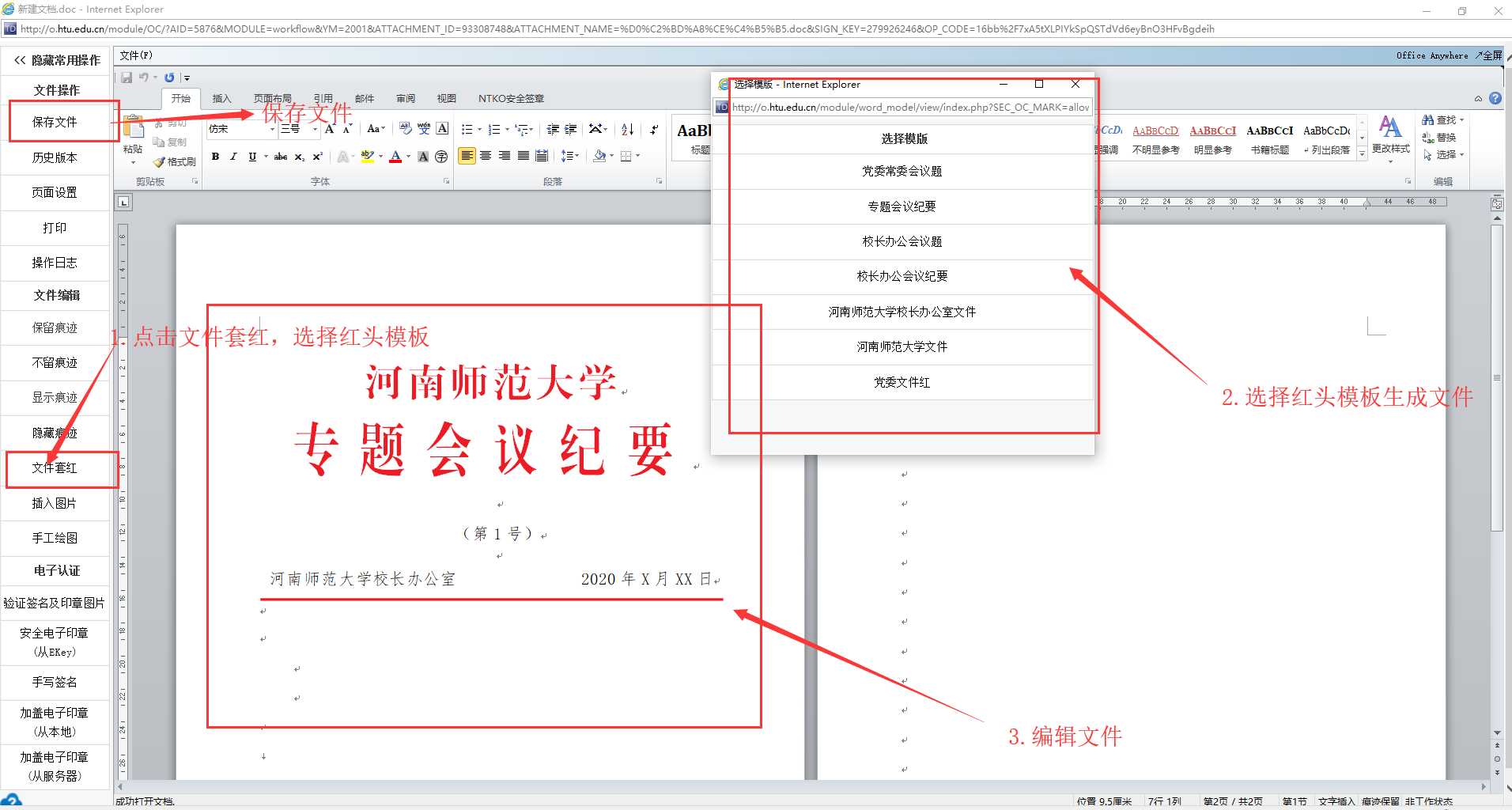Click the Format Painter (格式刷) brush icon
The image size is (1512, 810).
coord(159,162)
